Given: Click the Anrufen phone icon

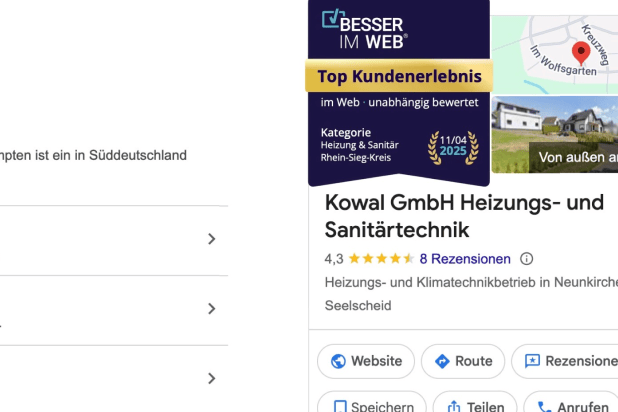Looking at the screenshot, I should pyautogui.click(x=544, y=407).
